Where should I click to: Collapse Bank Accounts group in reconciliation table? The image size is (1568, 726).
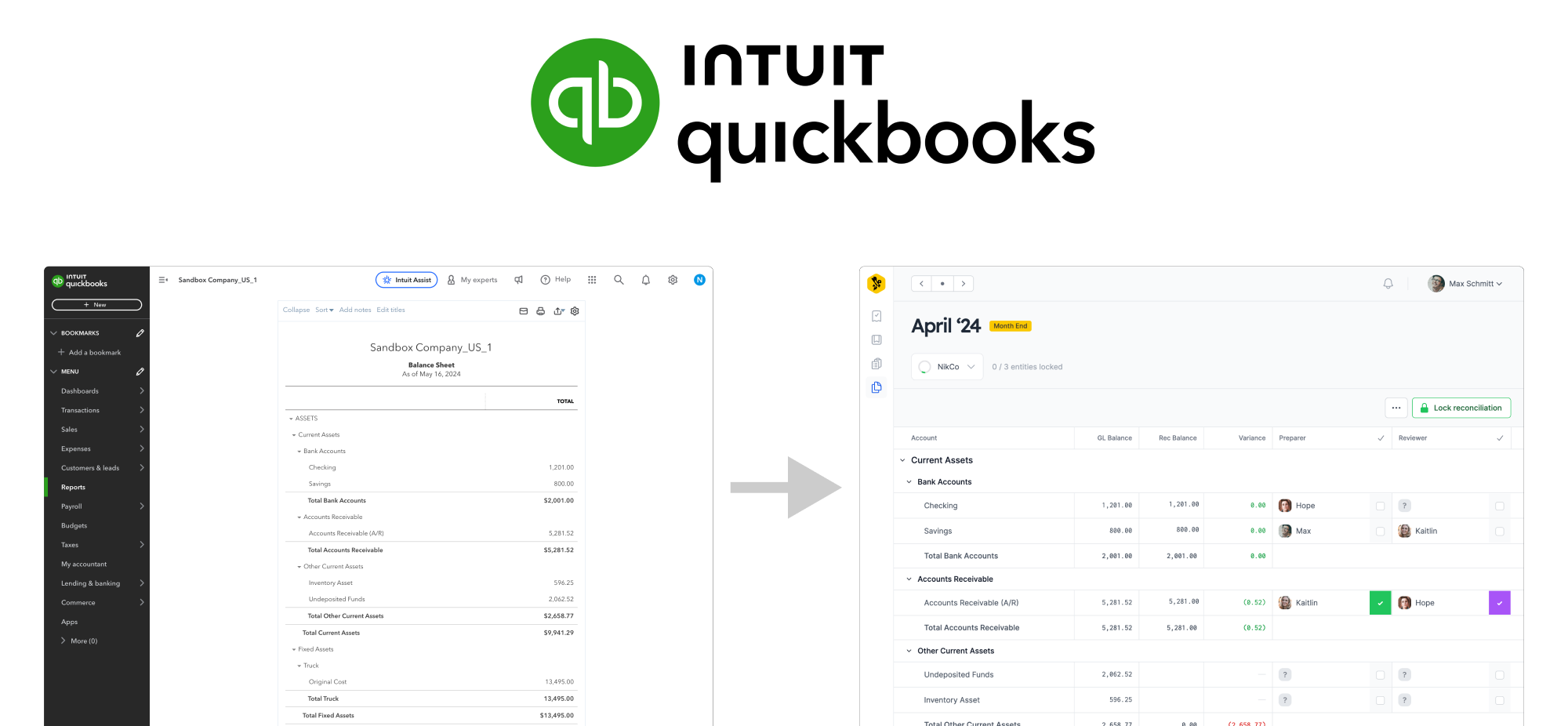tap(909, 482)
